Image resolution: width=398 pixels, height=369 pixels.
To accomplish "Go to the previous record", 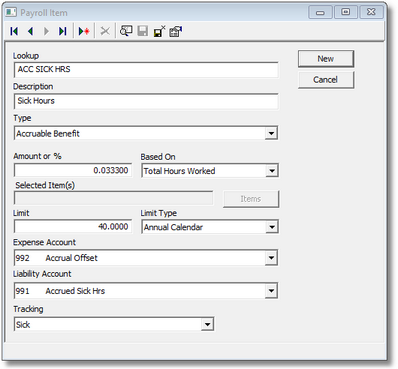I will pos(30,31).
